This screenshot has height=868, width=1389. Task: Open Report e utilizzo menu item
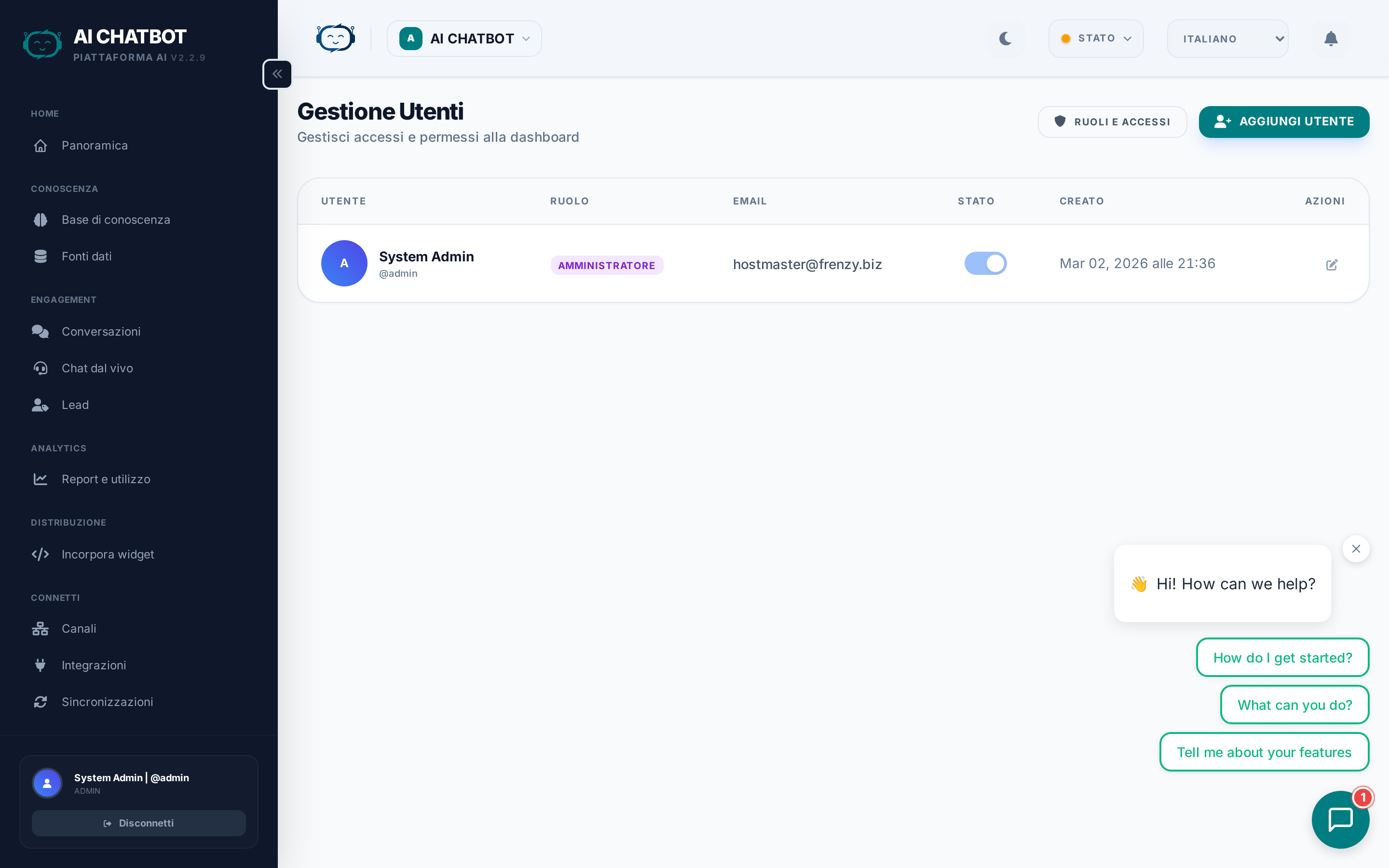point(106,479)
